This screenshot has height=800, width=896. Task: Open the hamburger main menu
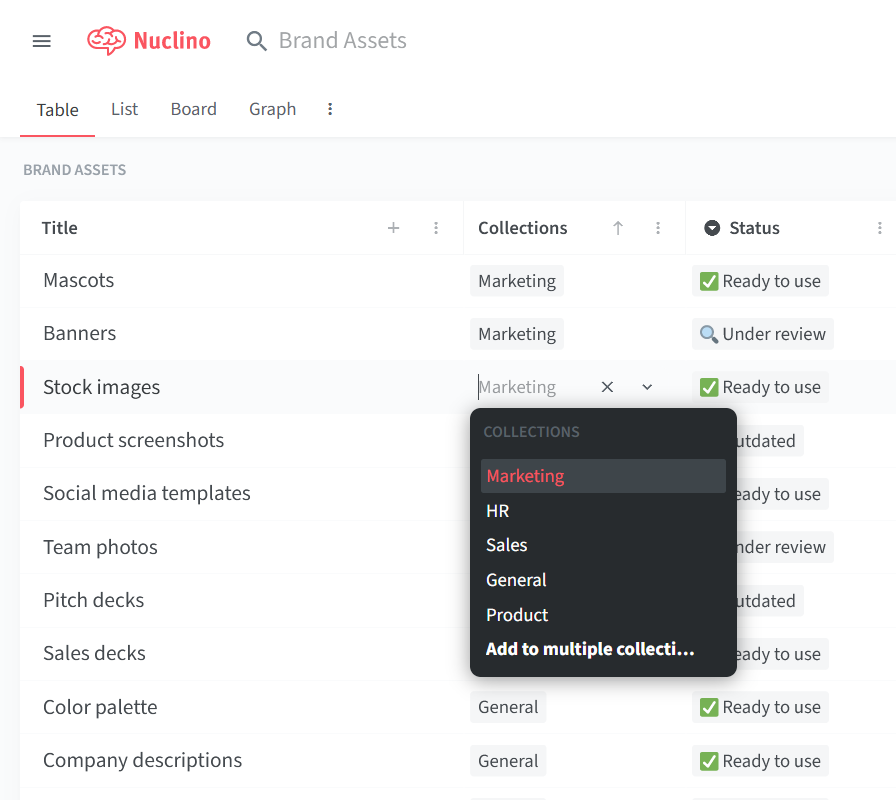tap(41, 41)
